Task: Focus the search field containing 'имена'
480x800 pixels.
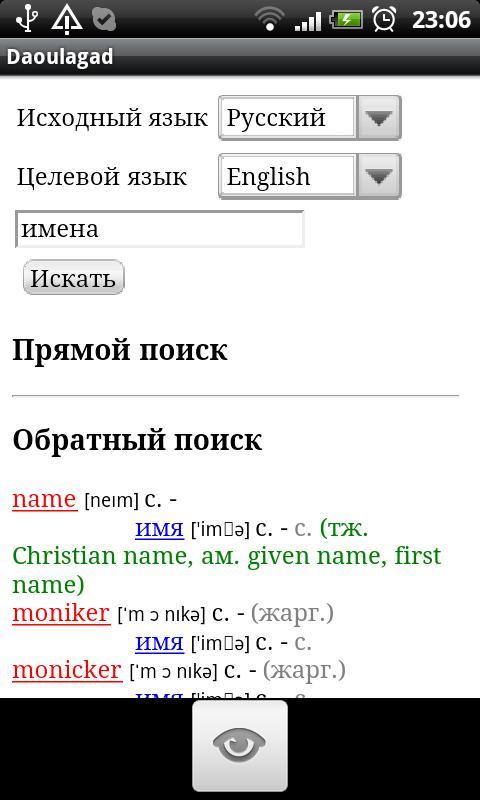Action: tap(160, 230)
